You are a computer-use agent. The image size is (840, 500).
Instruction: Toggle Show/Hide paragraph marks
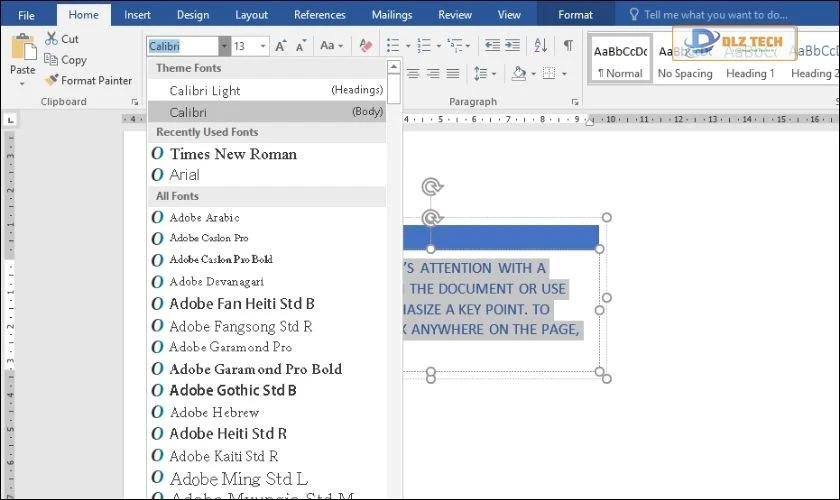[568, 46]
